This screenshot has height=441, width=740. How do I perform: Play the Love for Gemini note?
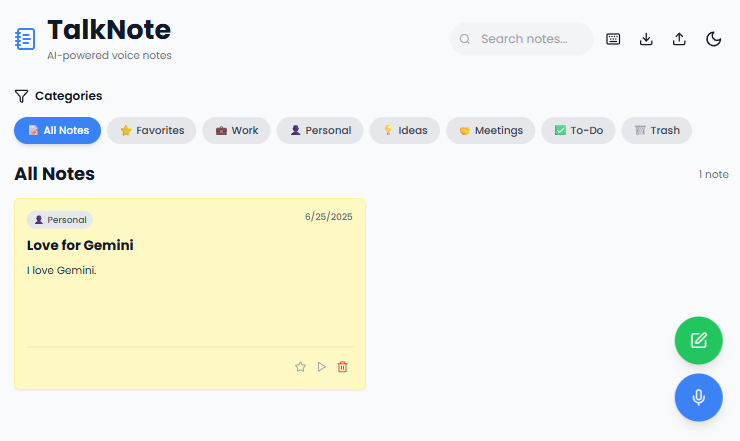pyautogui.click(x=321, y=367)
